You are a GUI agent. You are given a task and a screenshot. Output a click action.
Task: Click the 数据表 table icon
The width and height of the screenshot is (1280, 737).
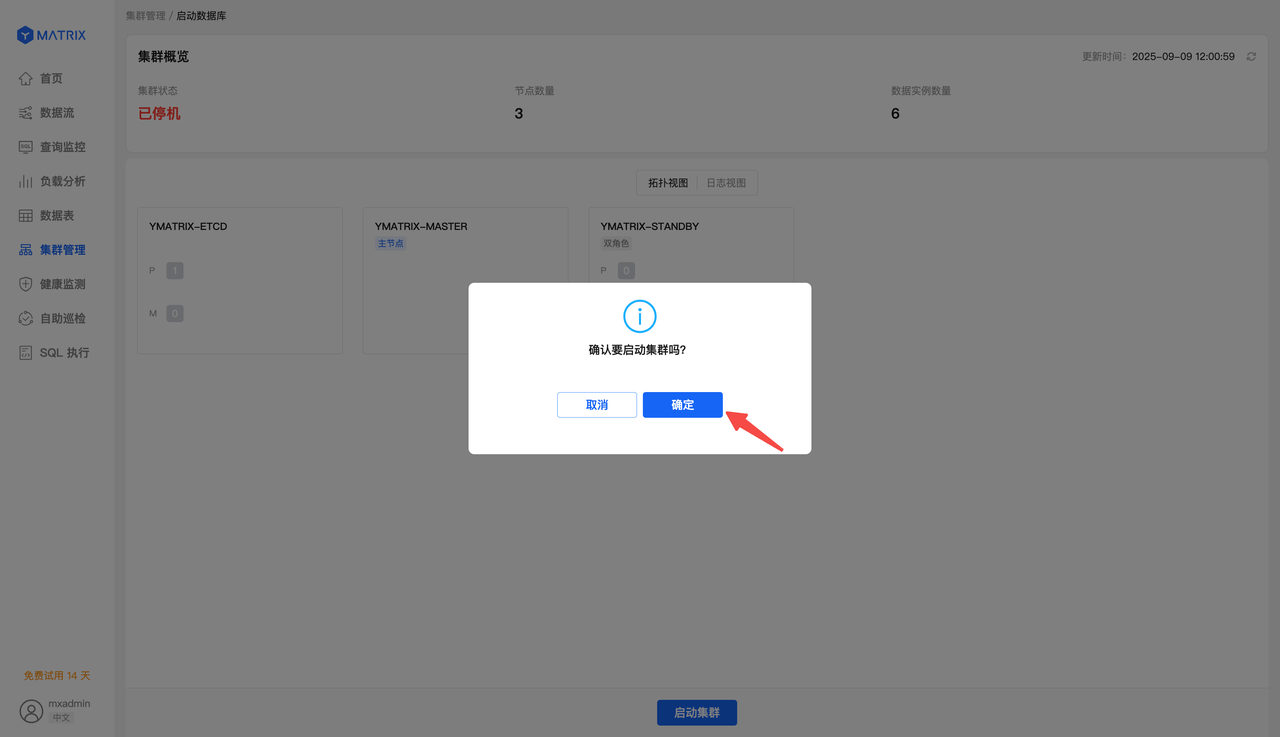[x=26, y=216]
